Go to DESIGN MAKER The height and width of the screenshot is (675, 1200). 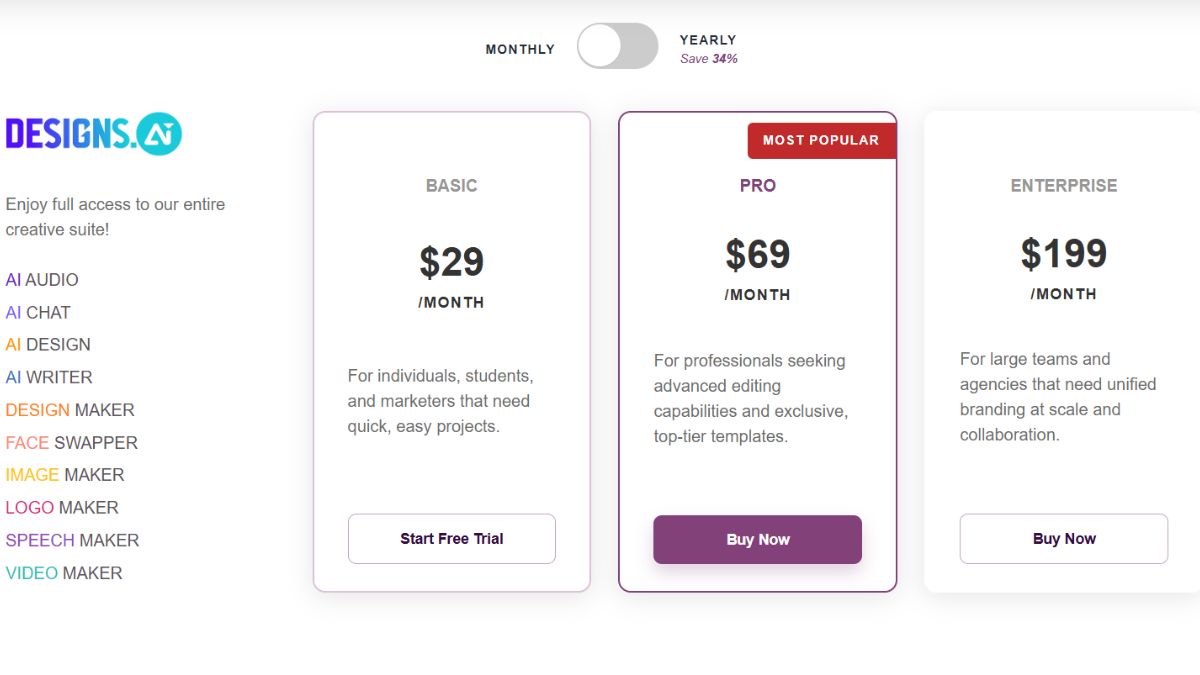click(x=70, y=410)
